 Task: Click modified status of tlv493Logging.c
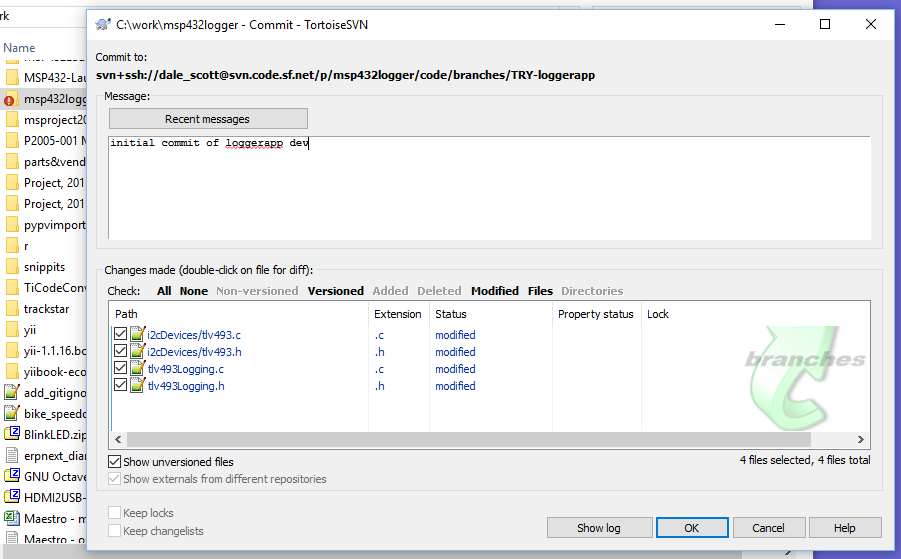[x=455, y=369]
